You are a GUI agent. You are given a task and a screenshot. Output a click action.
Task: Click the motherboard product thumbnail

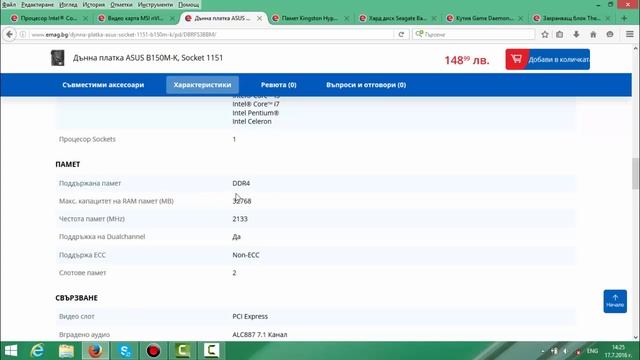pos(58,58)
